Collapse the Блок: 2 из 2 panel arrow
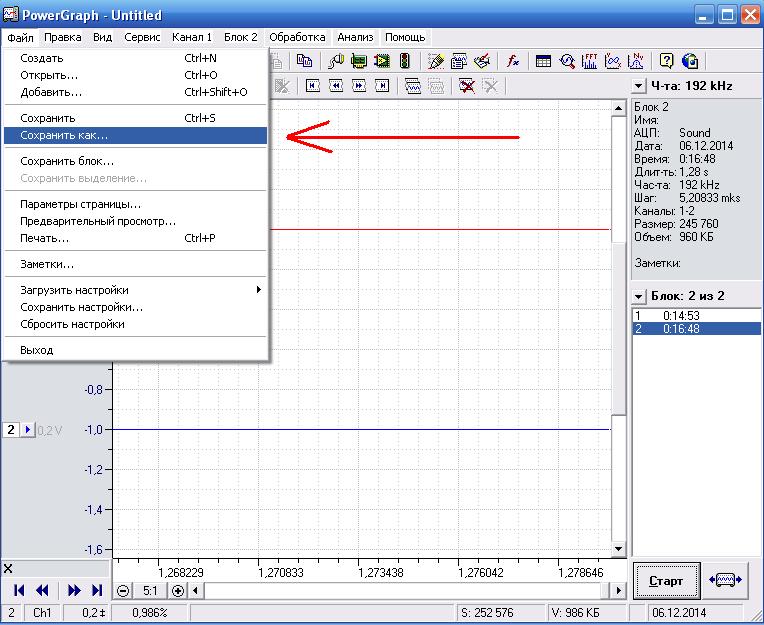The height and width of the screenshot is (625, 764). click(x=638, y=296)
